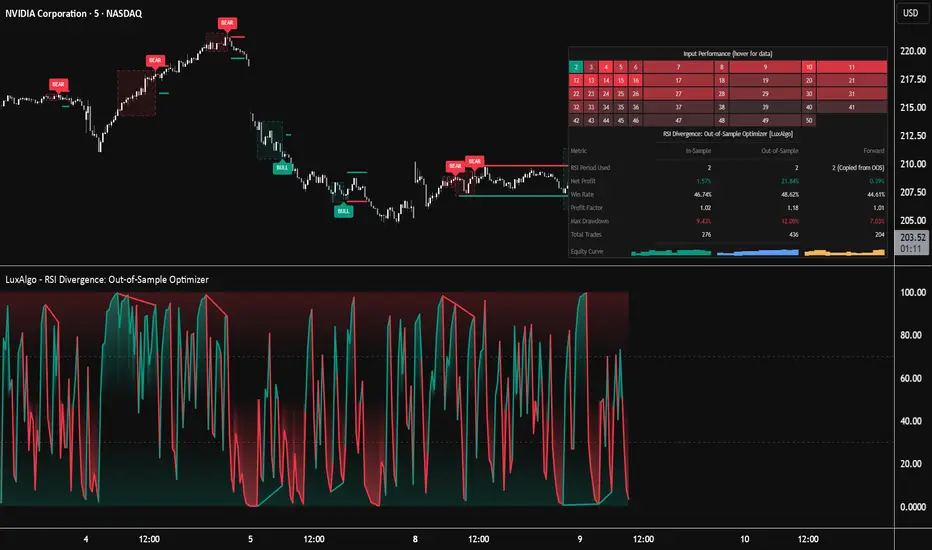The width and height of the screenshot is (932, 550).
Task: Click date 10 on the time axis
Action: 744,539
